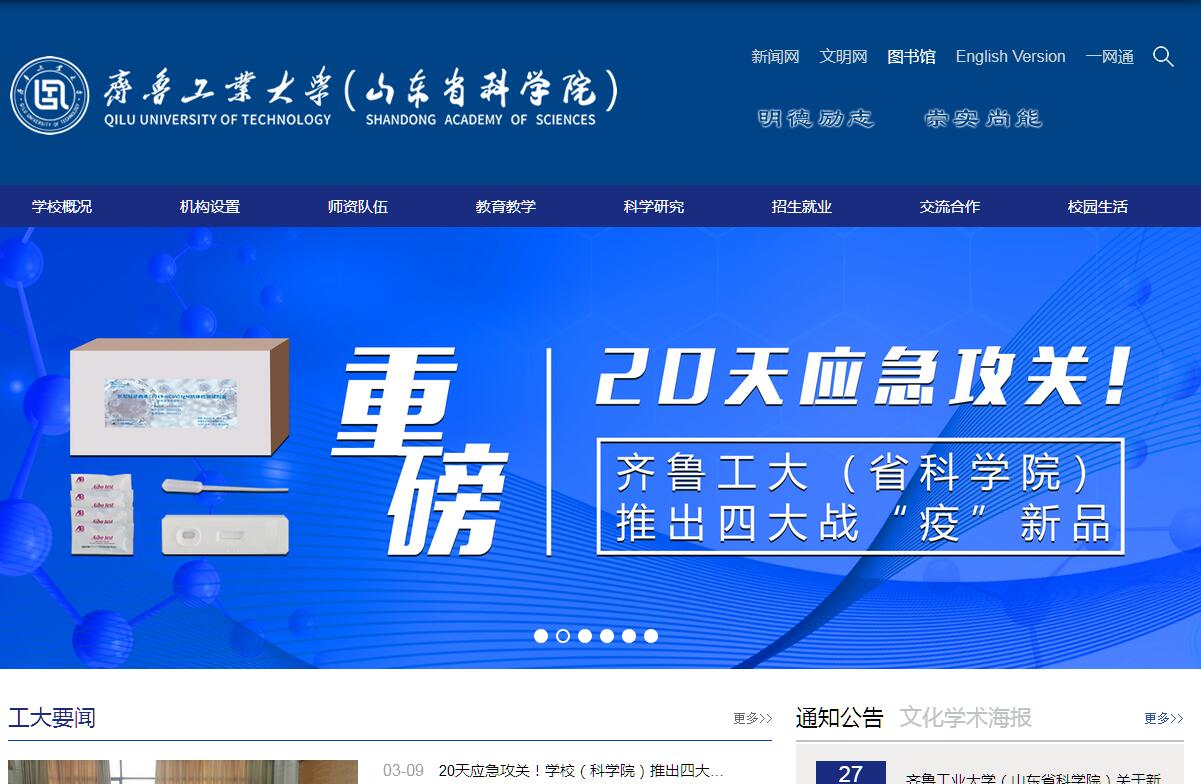This screenshot has width=1201, height=784.
Task: Click the search magnifier icon
Action: click(1163, 57)
